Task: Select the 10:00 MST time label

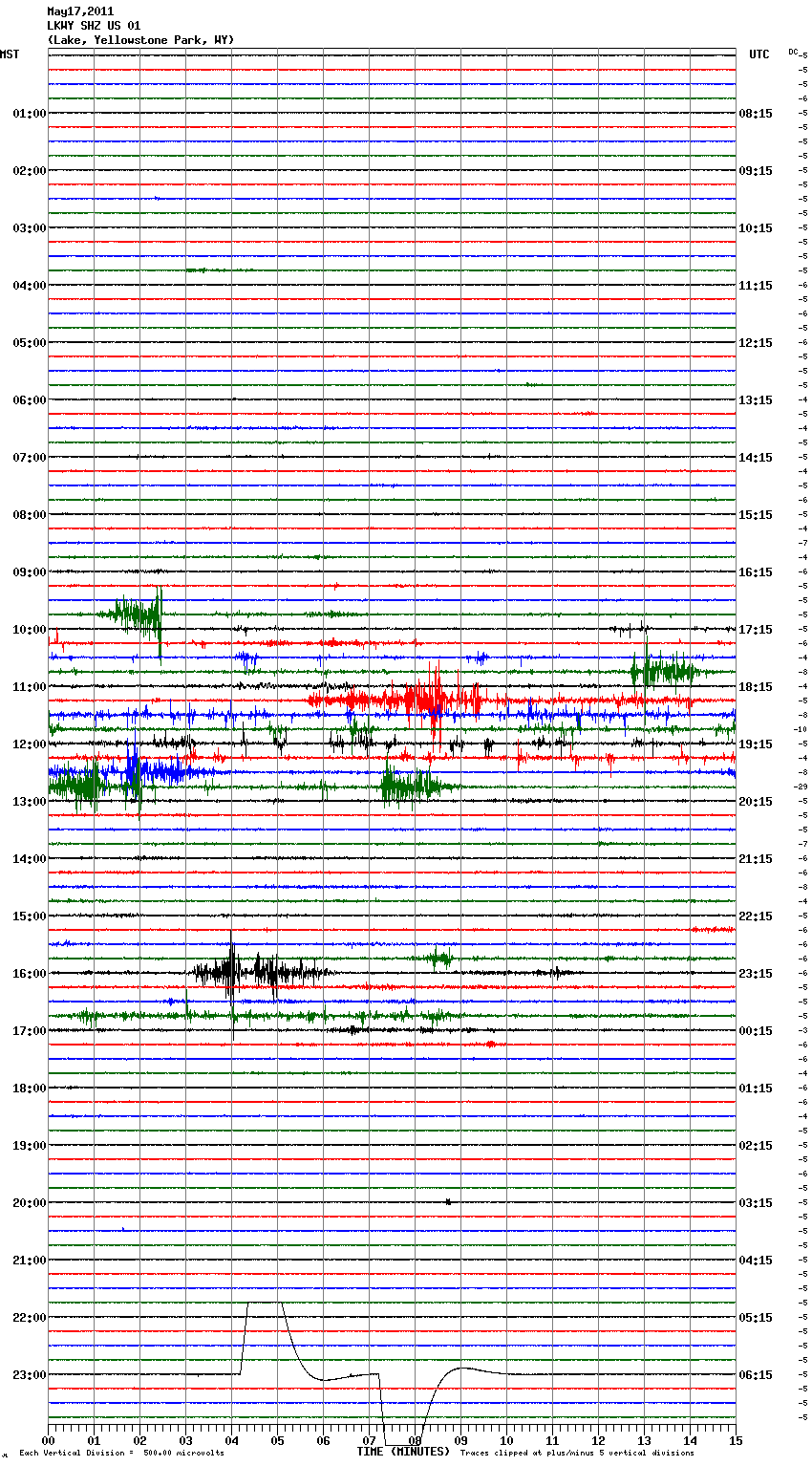Action: 29,630
